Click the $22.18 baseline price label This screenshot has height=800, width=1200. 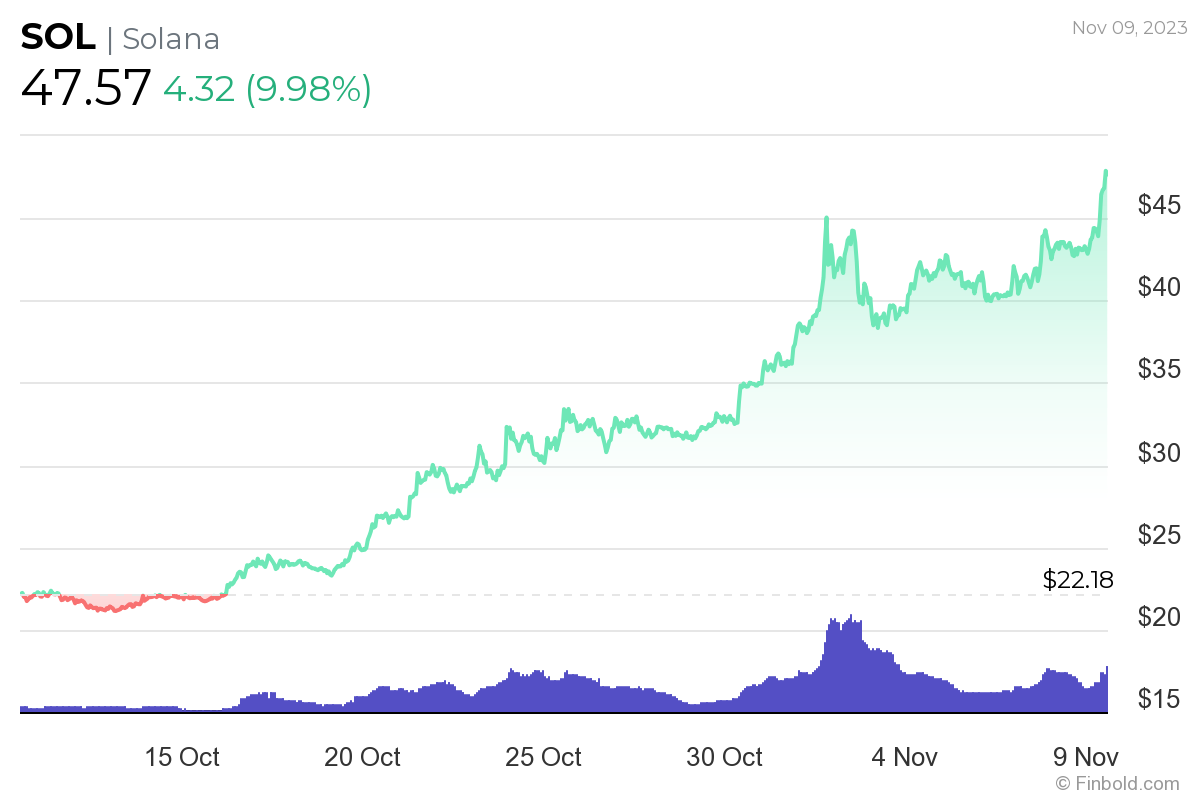pyautogui.click(x=1077, y=579)
